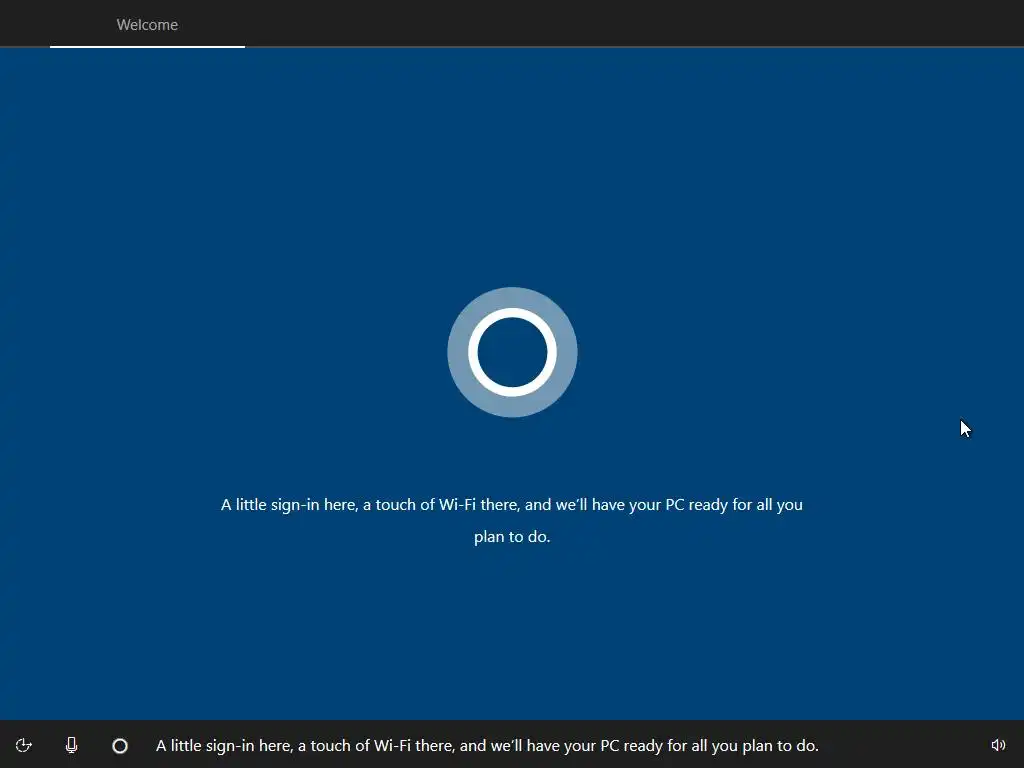Mute the volume speaker icon
1024x768 pixels.
(x=998, y=745)
